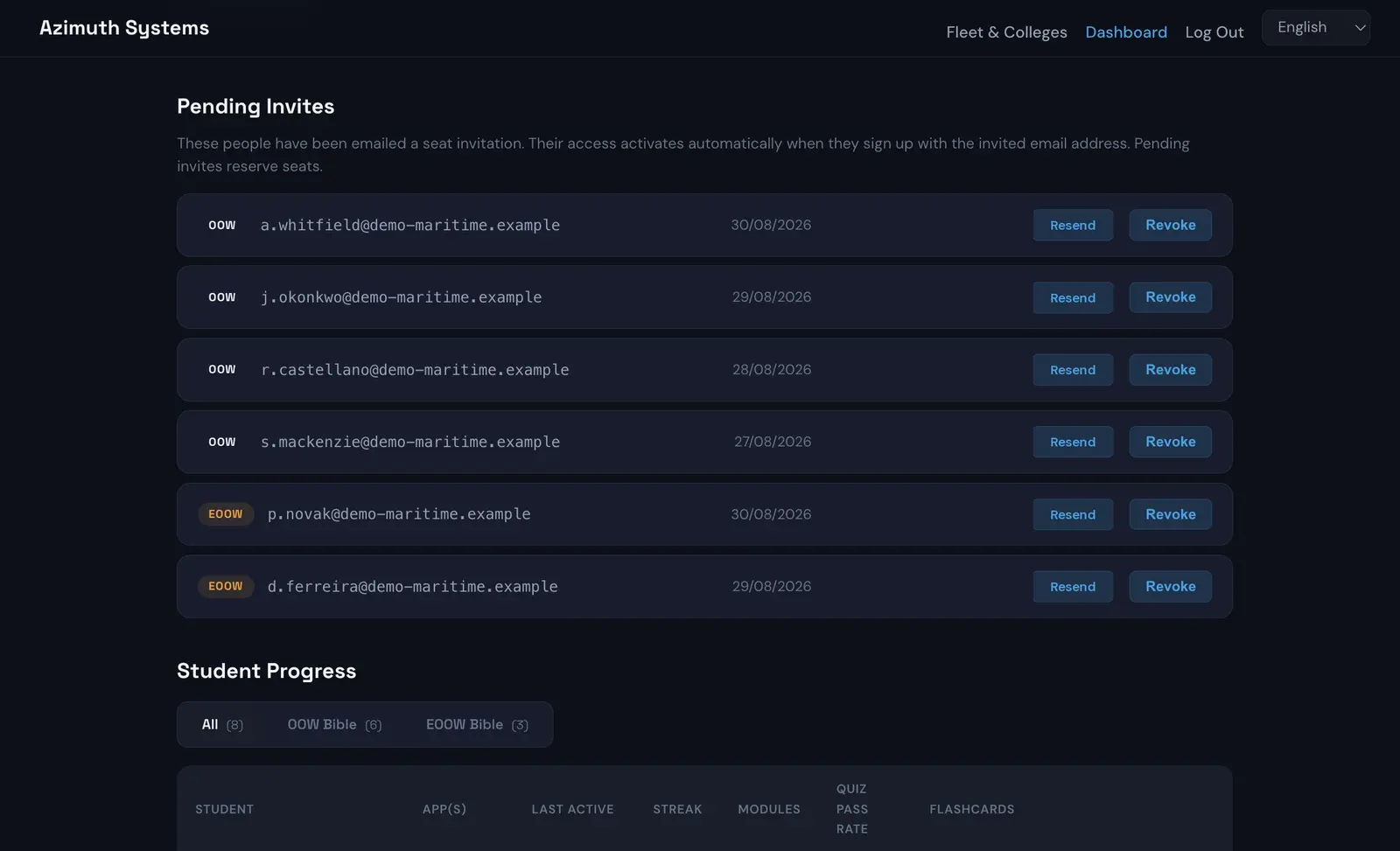
Task: Revoke invite for p.novak
Action: click(1170, 514)
